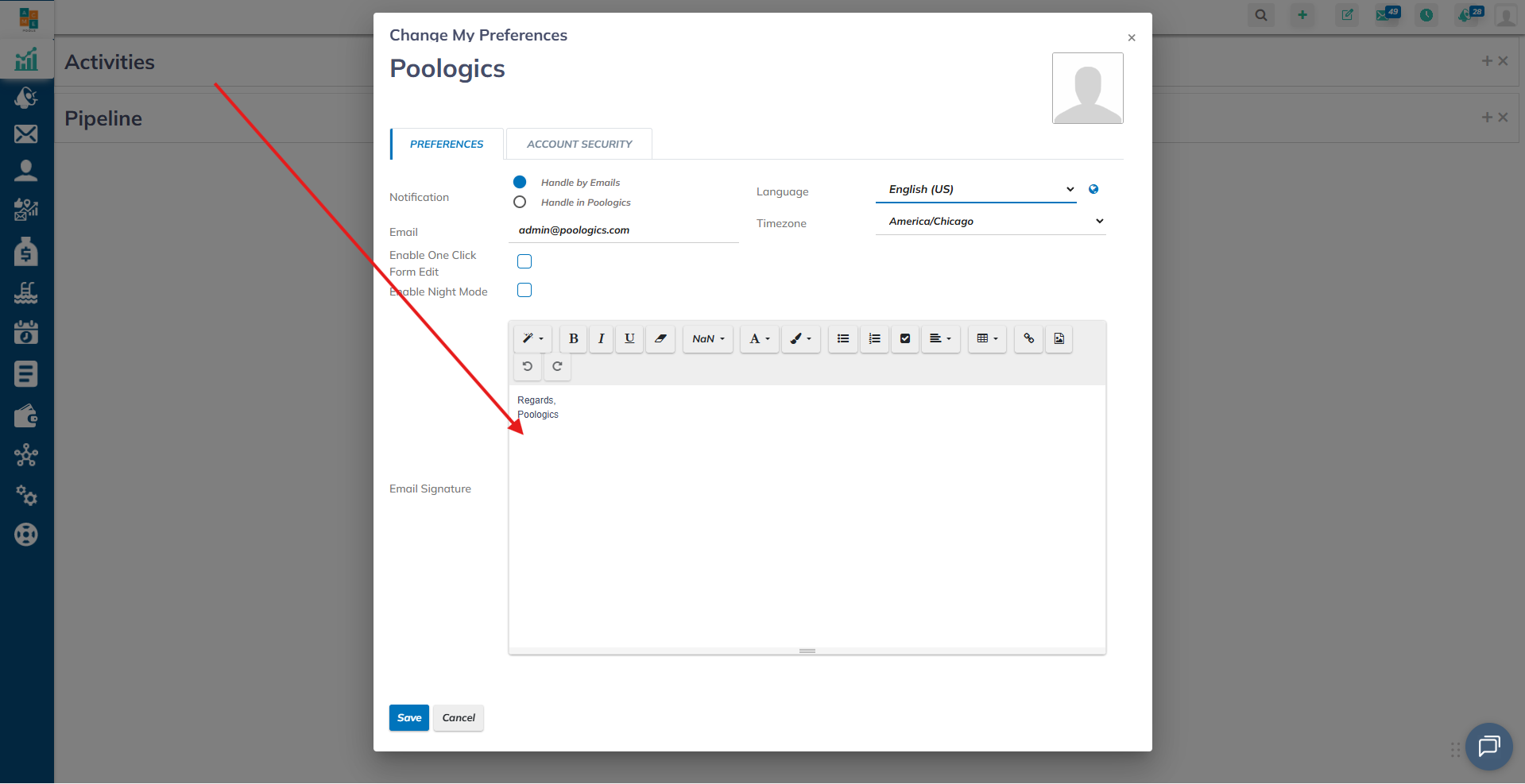
Task: Click the Save button
Action: (x=408, y=717)
